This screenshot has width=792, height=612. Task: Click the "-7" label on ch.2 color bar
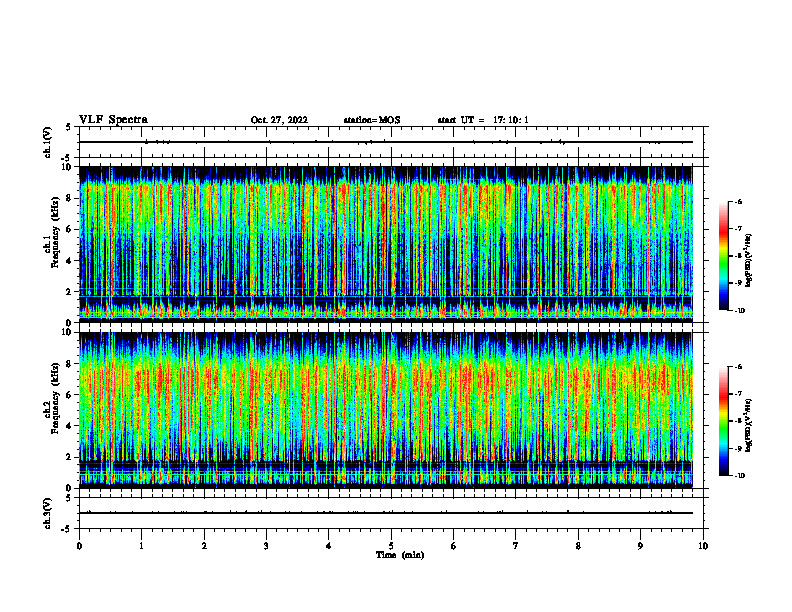(738, 394)
